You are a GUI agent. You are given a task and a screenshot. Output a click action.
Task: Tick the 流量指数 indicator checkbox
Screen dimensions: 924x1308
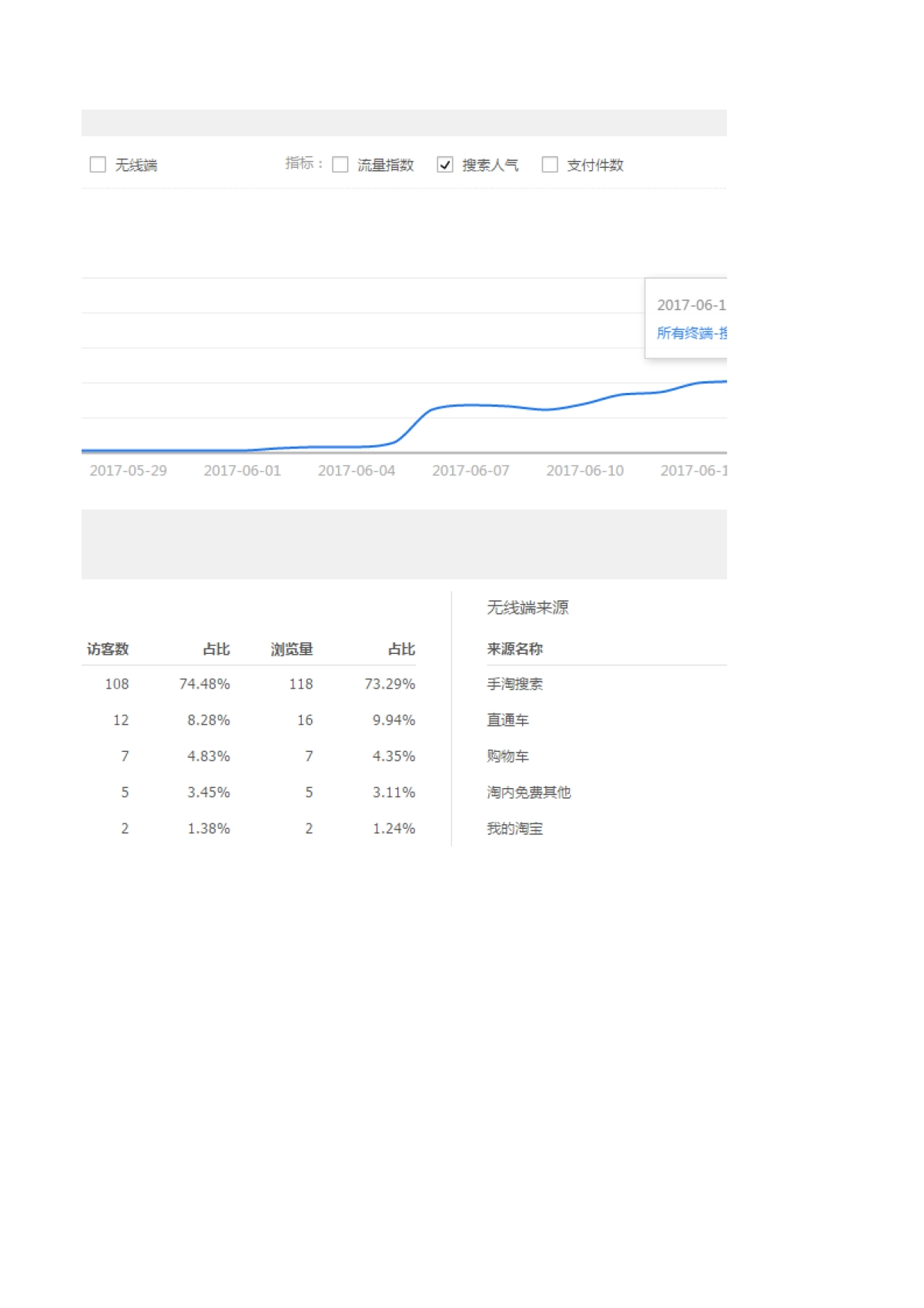(x=340, y=164)
